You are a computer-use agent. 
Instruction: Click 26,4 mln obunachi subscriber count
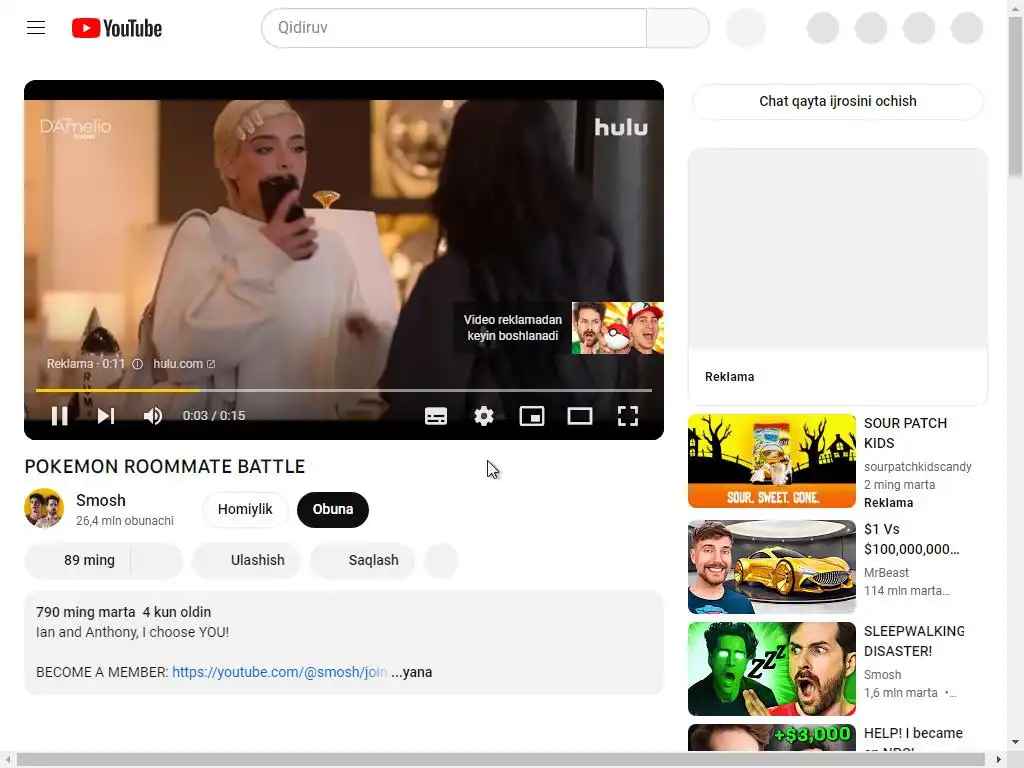pyautogui.click(x=125, y=520)
